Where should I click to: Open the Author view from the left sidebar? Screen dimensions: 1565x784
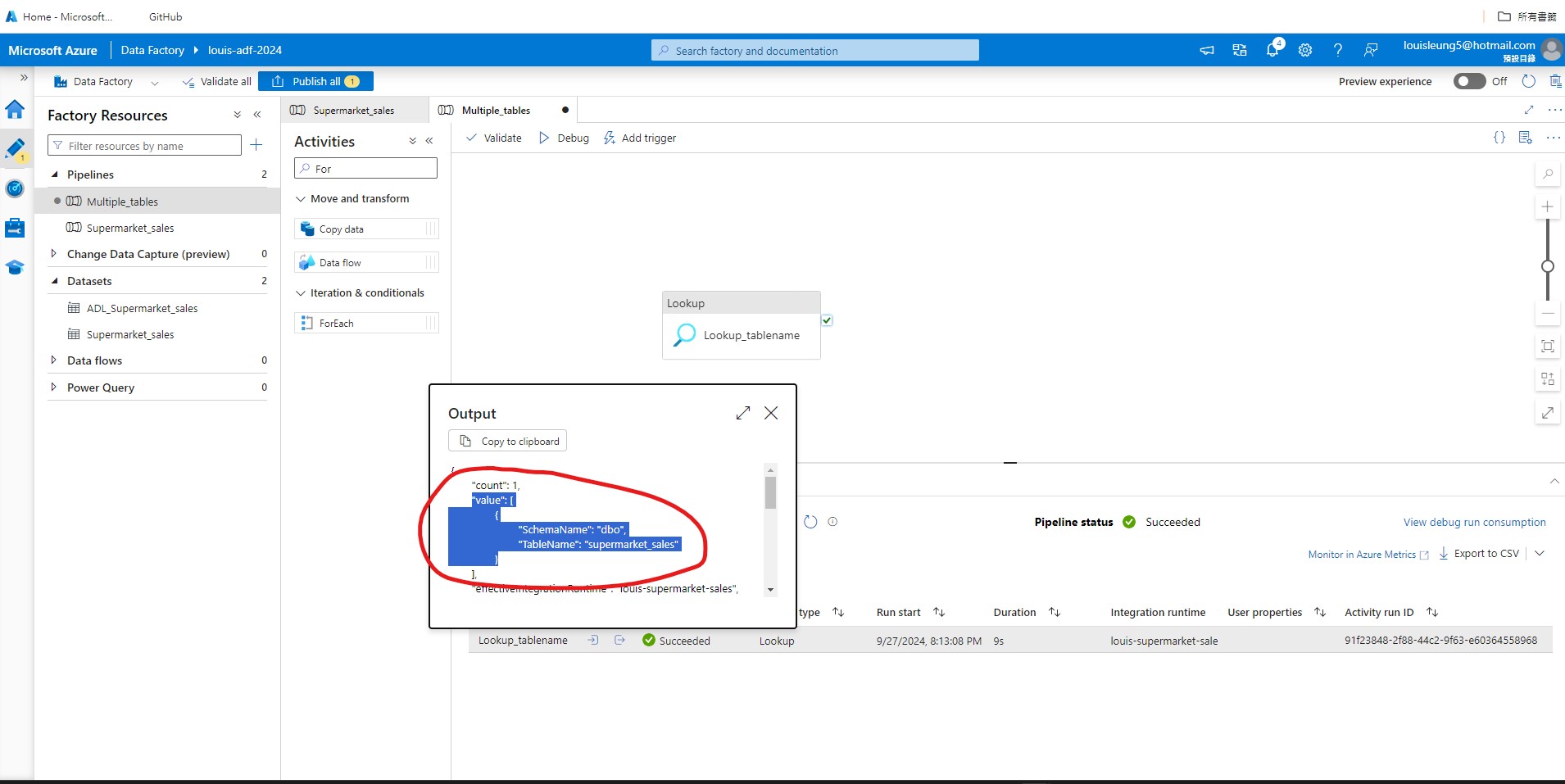(15, 150)
